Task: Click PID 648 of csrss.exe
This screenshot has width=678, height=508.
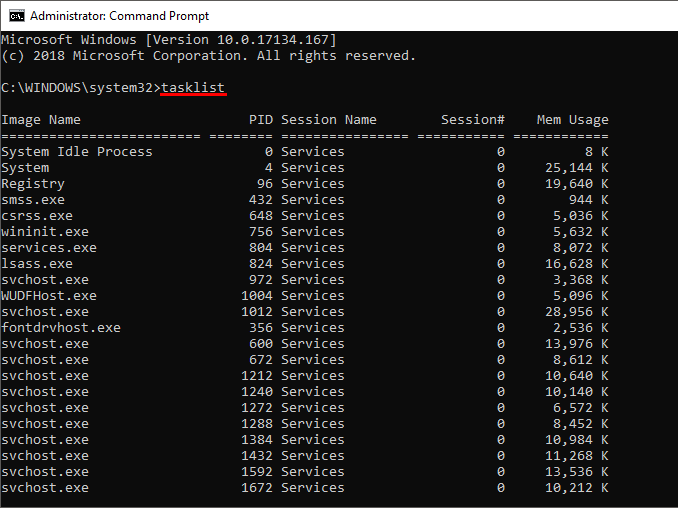Action: click(x=261, y=216)
